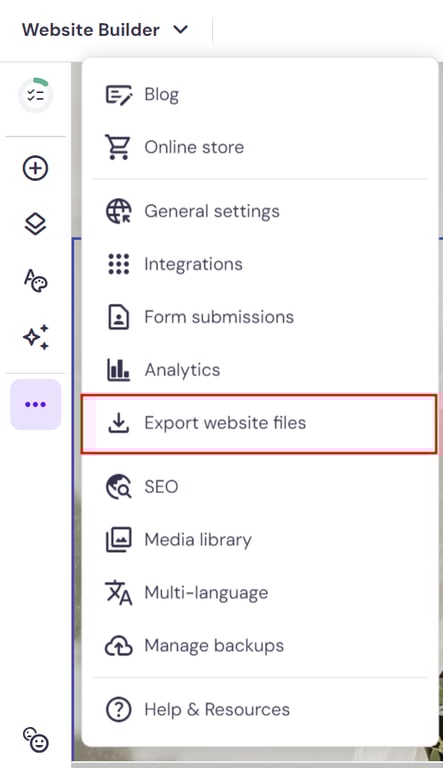Click the Online store cart icon
This screenshot has height=768, width=443.
[x=118, y=147]
